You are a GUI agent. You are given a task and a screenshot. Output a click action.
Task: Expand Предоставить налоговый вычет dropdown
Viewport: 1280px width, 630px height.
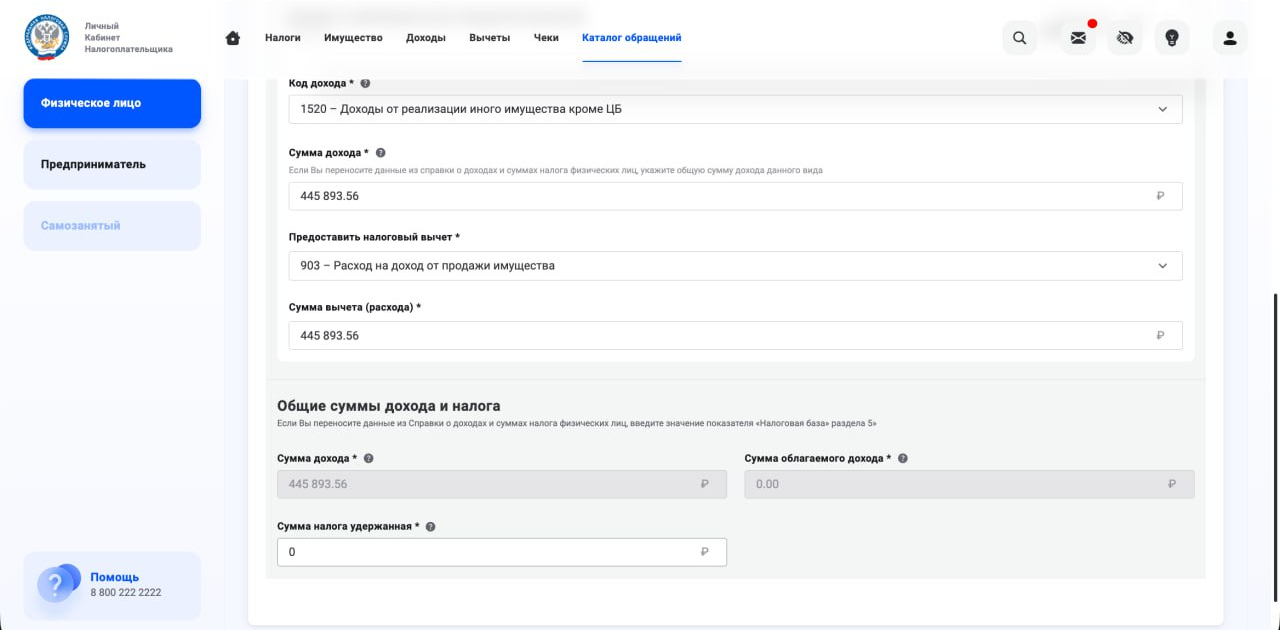click(x=1162, y=266)
